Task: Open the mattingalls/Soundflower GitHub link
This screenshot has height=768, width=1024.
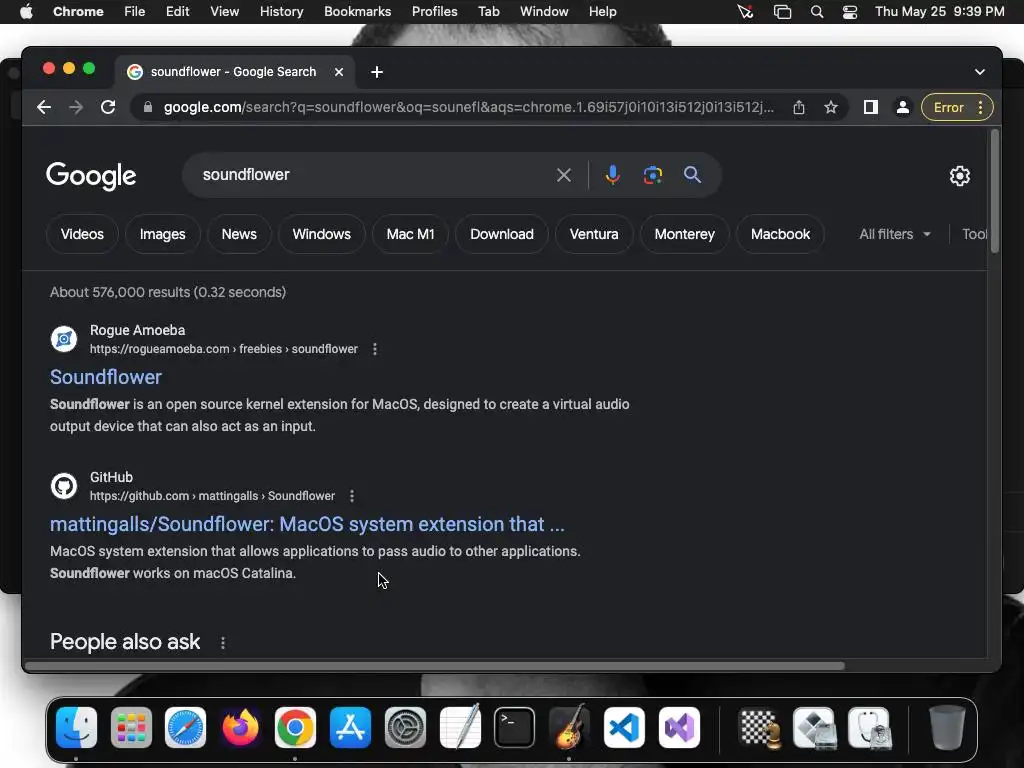Action: (x=307, y=524)
